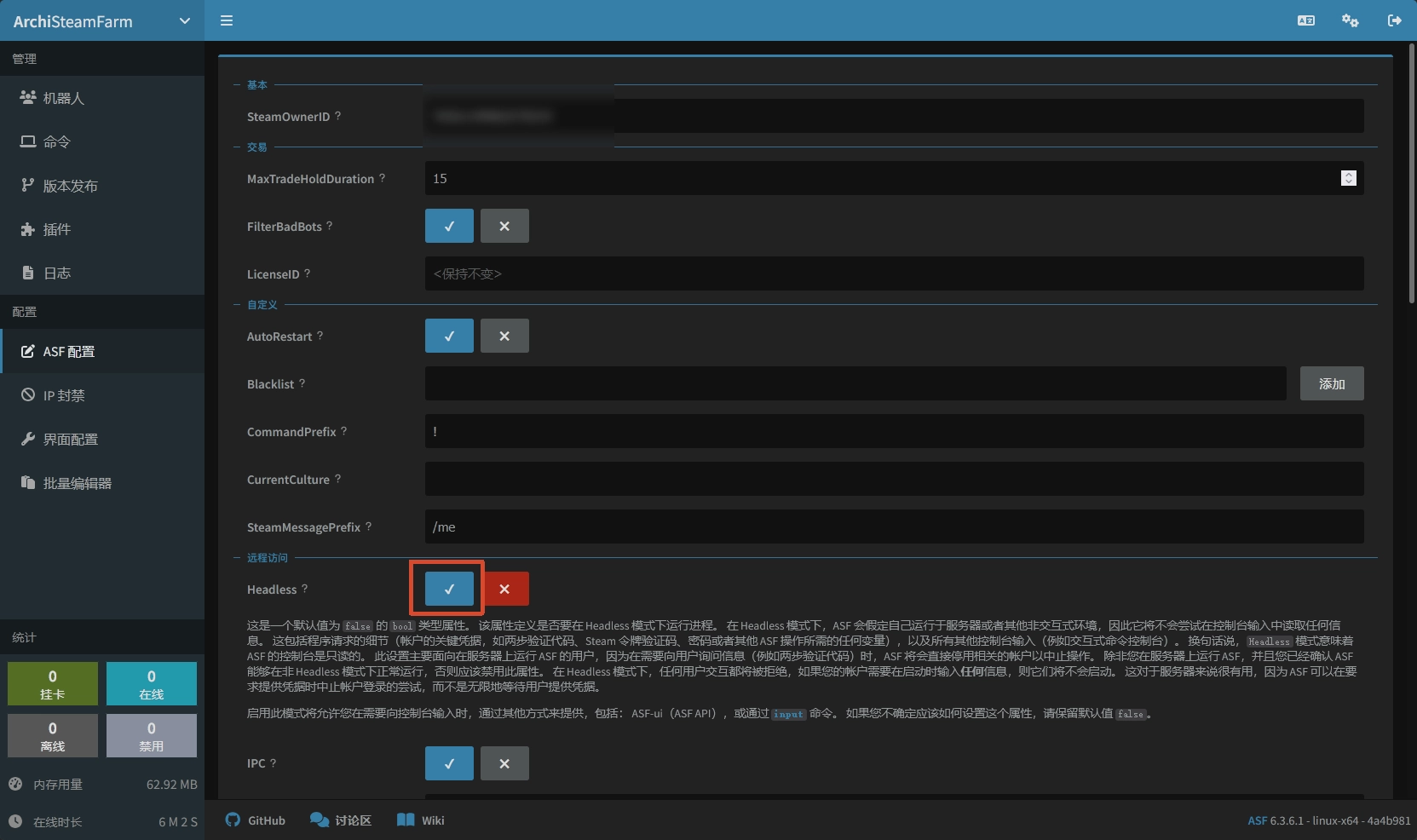The width and height of the screenshot is (1417, 840).
Task: Click the 禁用 disabled status tile
Action: (152, 735)
